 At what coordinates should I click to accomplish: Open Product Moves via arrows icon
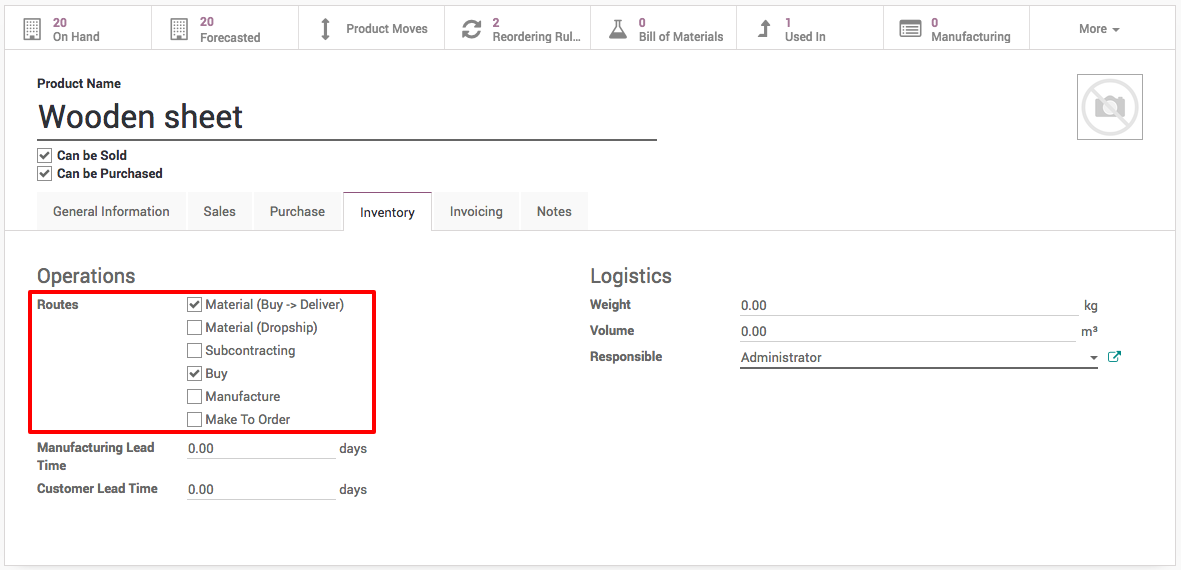pyautogui.click(x=325, y=29)
